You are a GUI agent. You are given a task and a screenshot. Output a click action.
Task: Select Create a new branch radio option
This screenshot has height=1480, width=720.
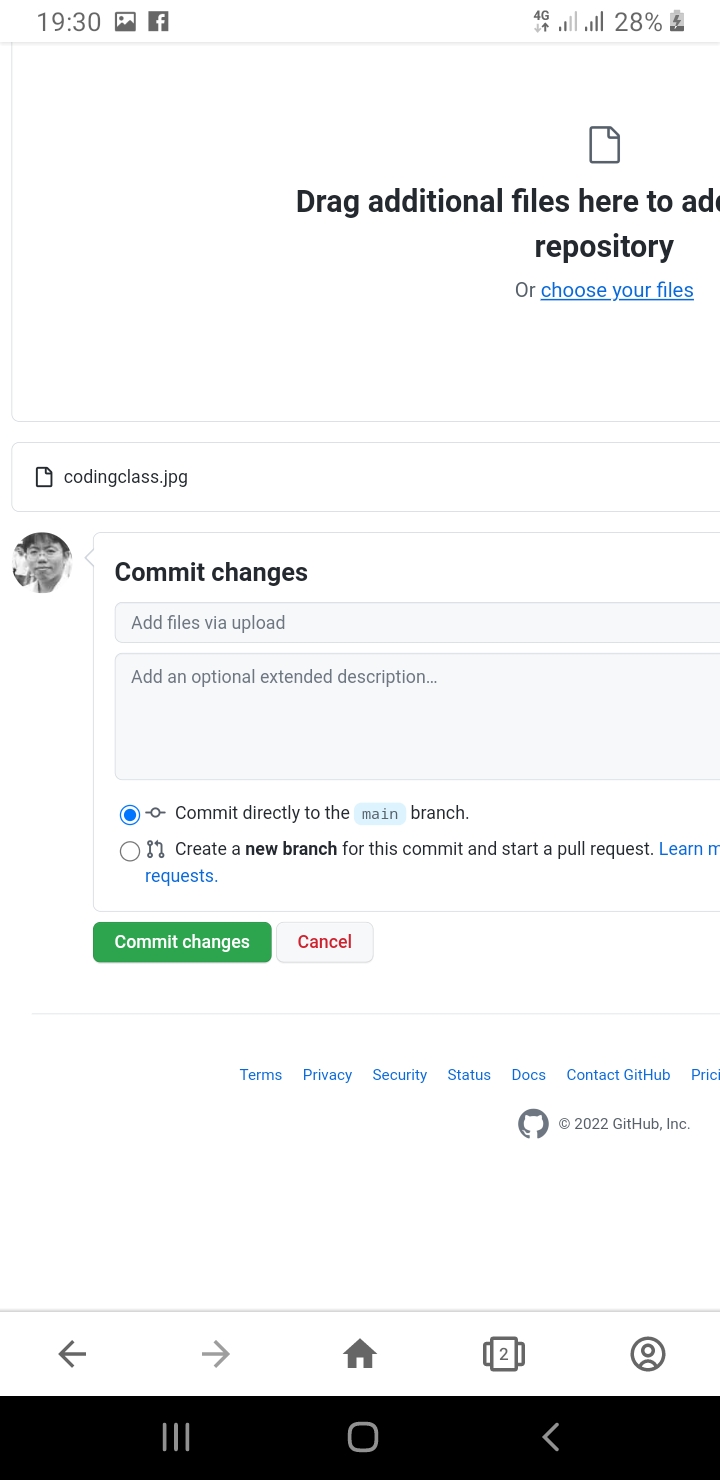click(130, 851)
